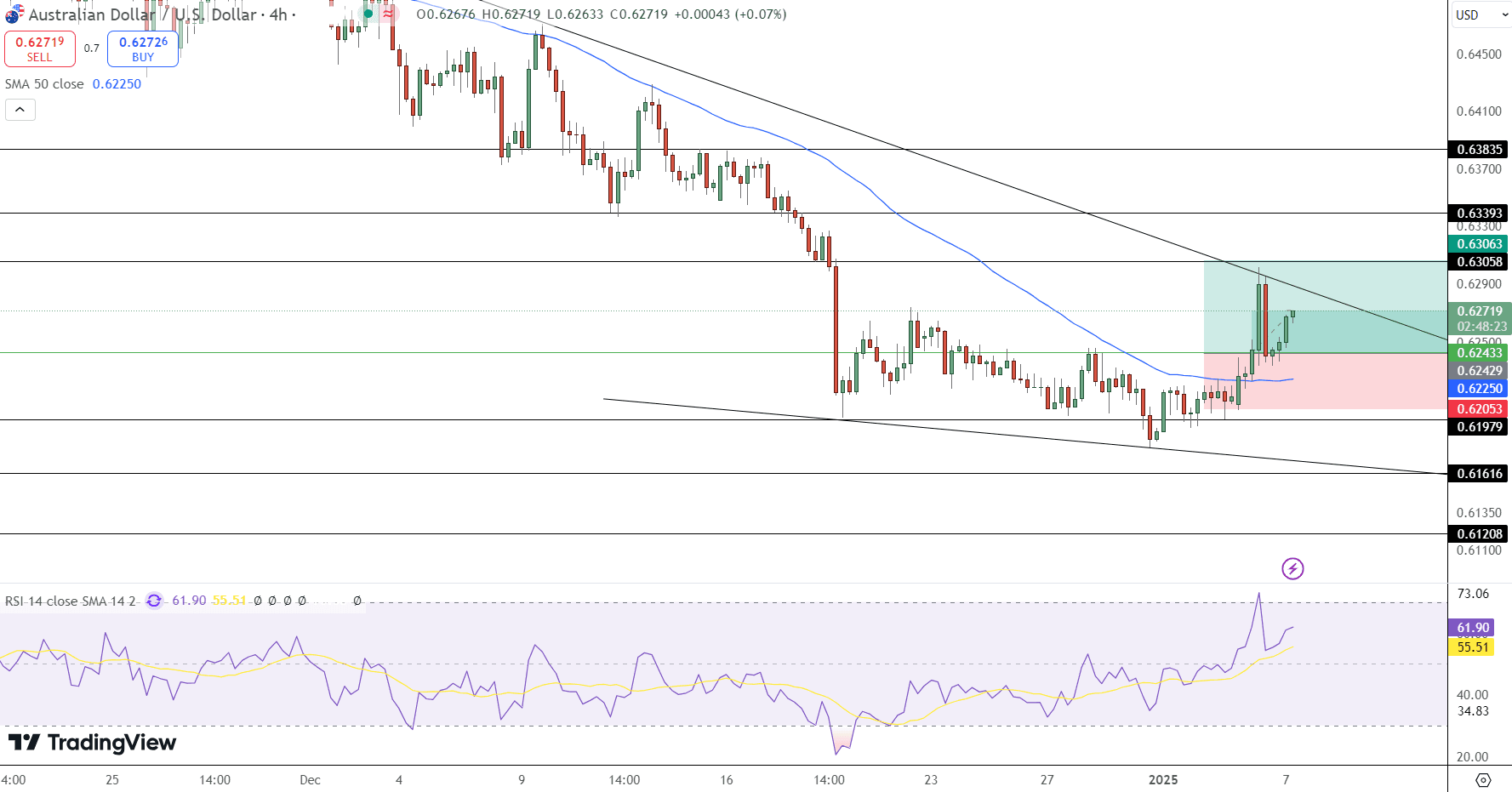1512x792 pixels.
Task: Click the 0.61979 price level label
Action: pyautogui.click(x=1479, y=427)
